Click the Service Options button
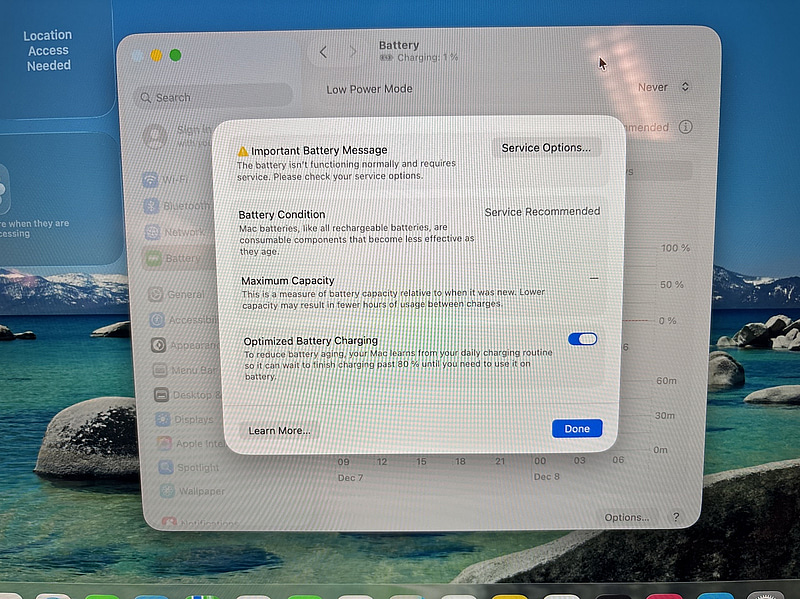This screenshot has width=800, height=599. coord(545,148)
